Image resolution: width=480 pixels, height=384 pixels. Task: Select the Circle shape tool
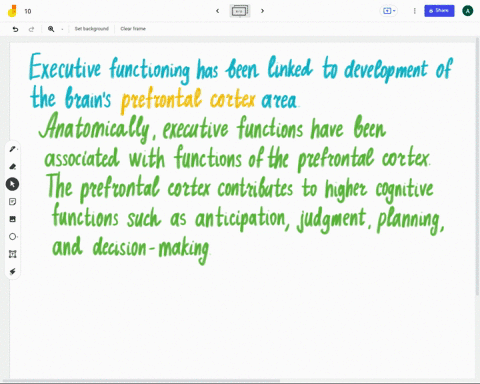(13, 237)
